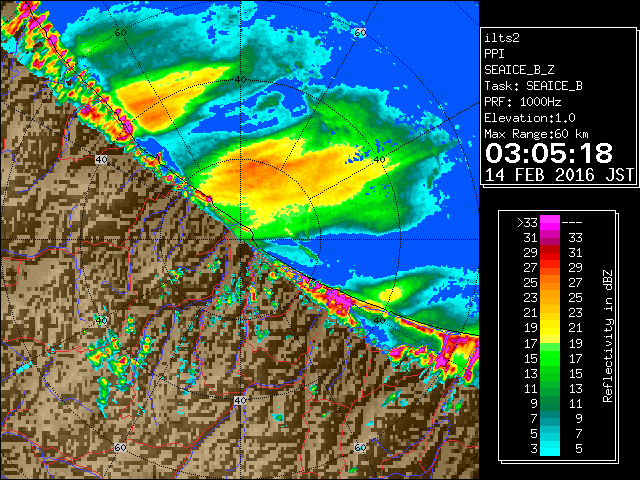Click the "PPI" scan type text
This screenshot has width=640, height=480.
point(494,54)
